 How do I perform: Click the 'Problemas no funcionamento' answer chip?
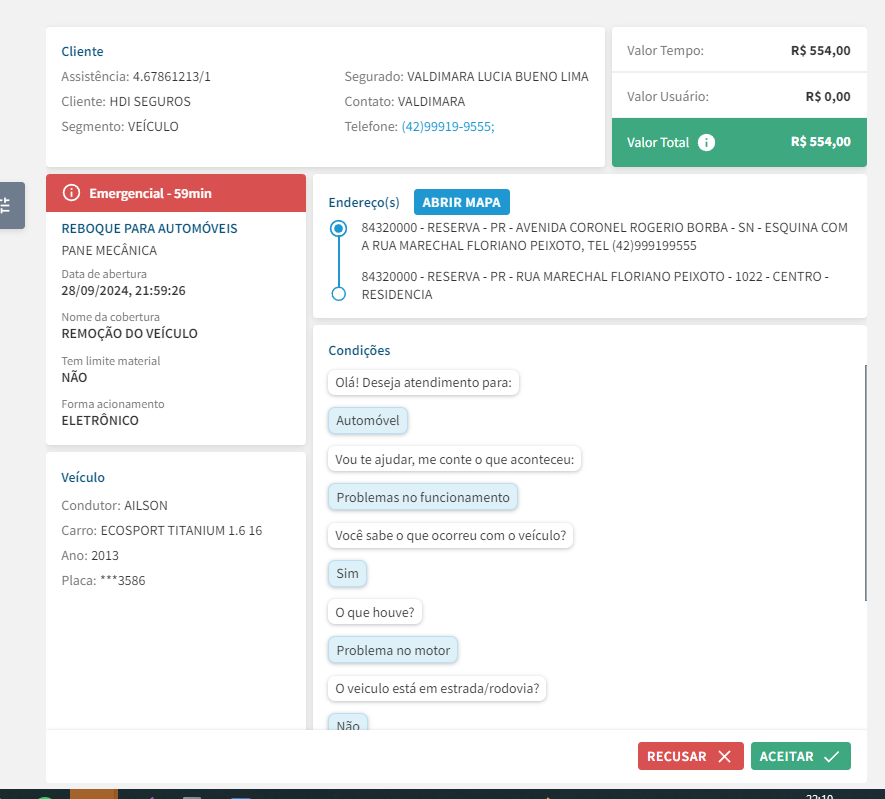pyautogui.click(x=422, y=497)
